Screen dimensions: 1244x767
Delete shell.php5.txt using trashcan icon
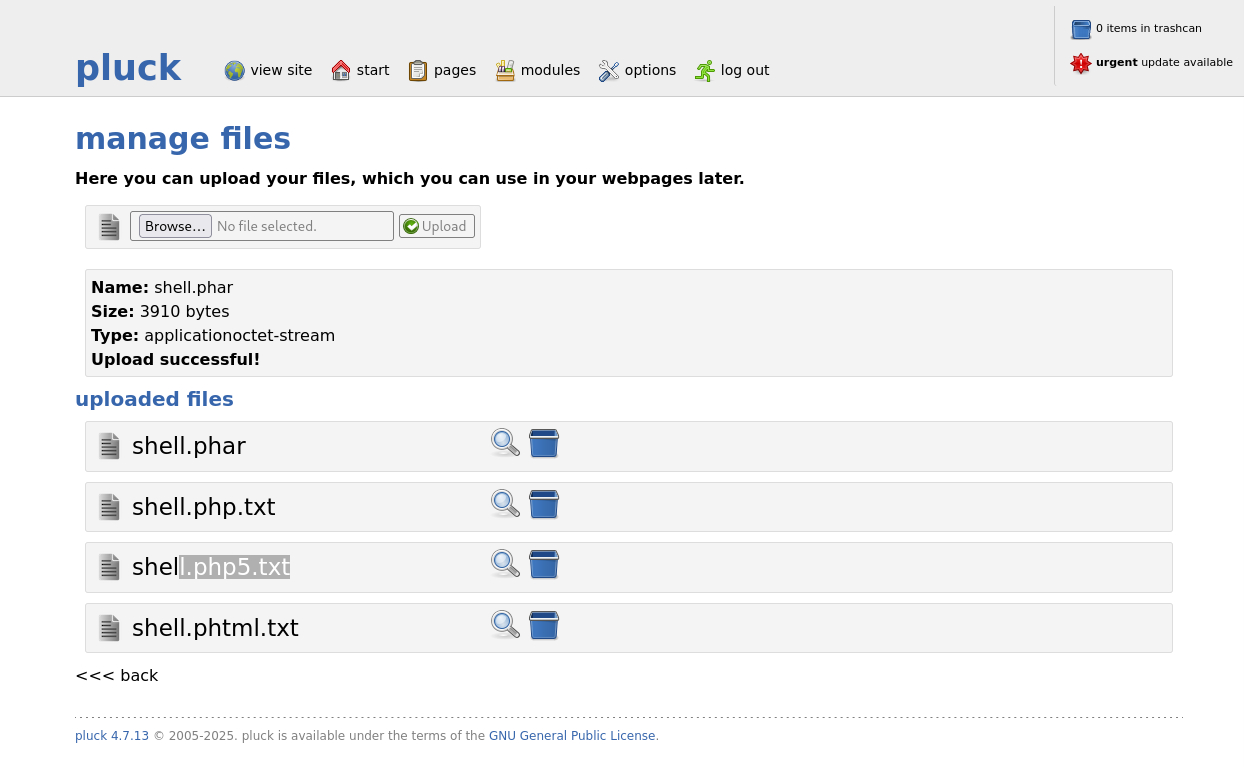pyautogui.click(x=544, y=564)
